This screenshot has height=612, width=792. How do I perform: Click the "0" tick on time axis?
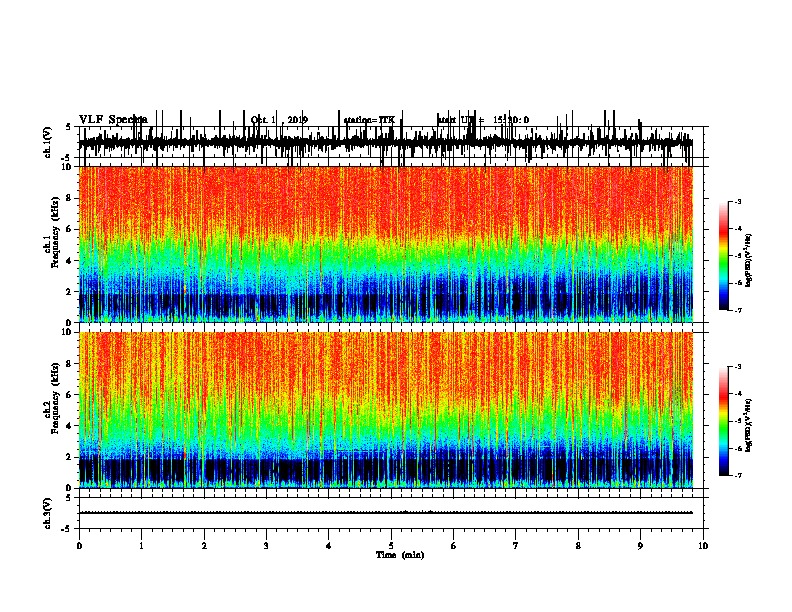[x=79, y=546]
